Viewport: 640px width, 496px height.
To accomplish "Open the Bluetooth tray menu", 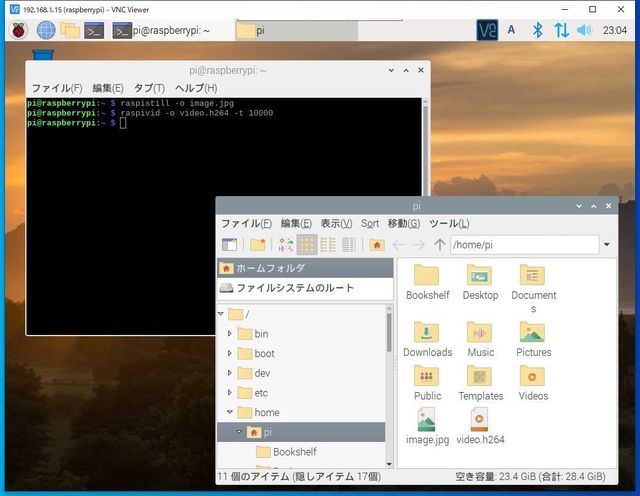I will coord(538,30).
